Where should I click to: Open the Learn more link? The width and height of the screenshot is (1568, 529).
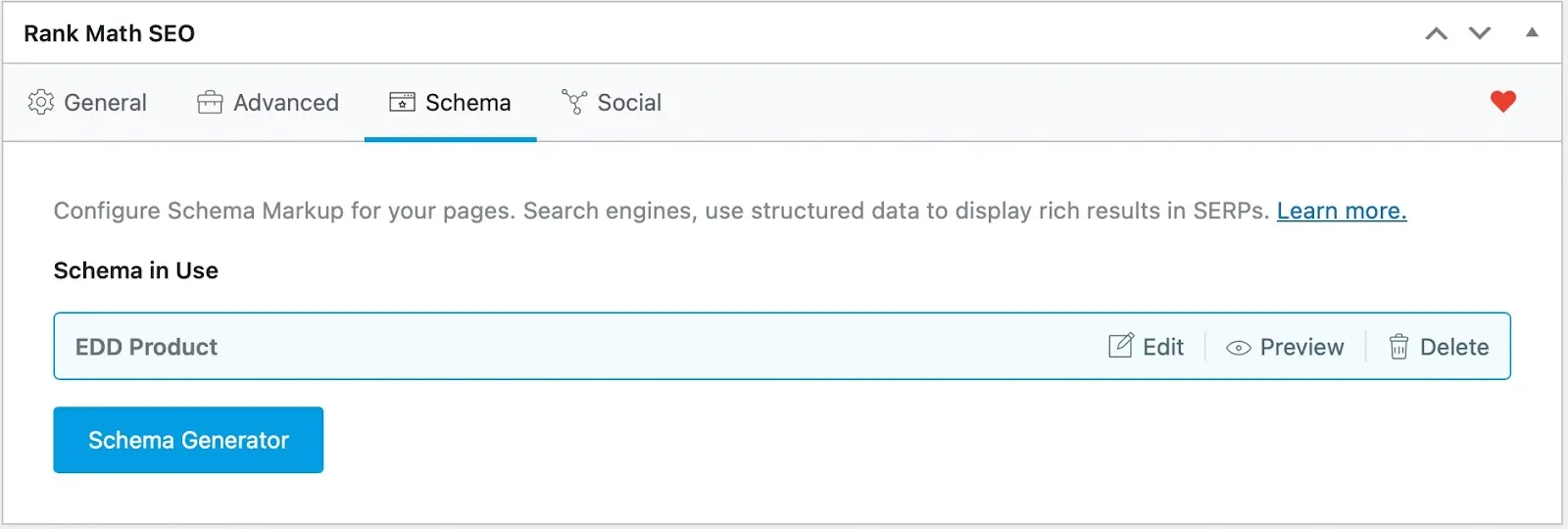click(1342, 211)
